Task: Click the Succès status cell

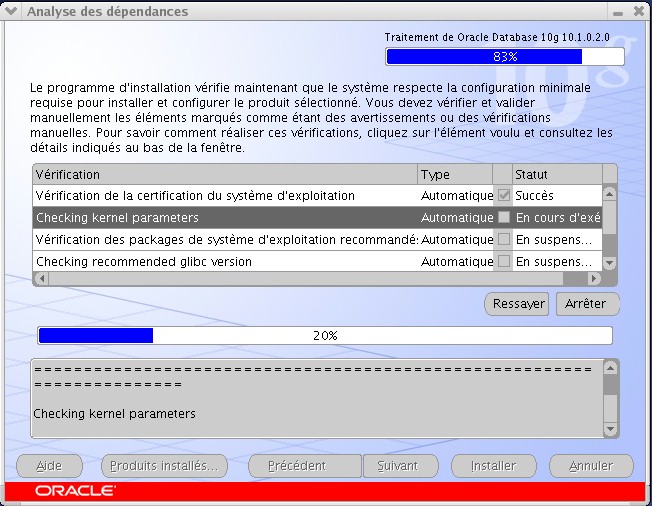Action: click(557, 195)
